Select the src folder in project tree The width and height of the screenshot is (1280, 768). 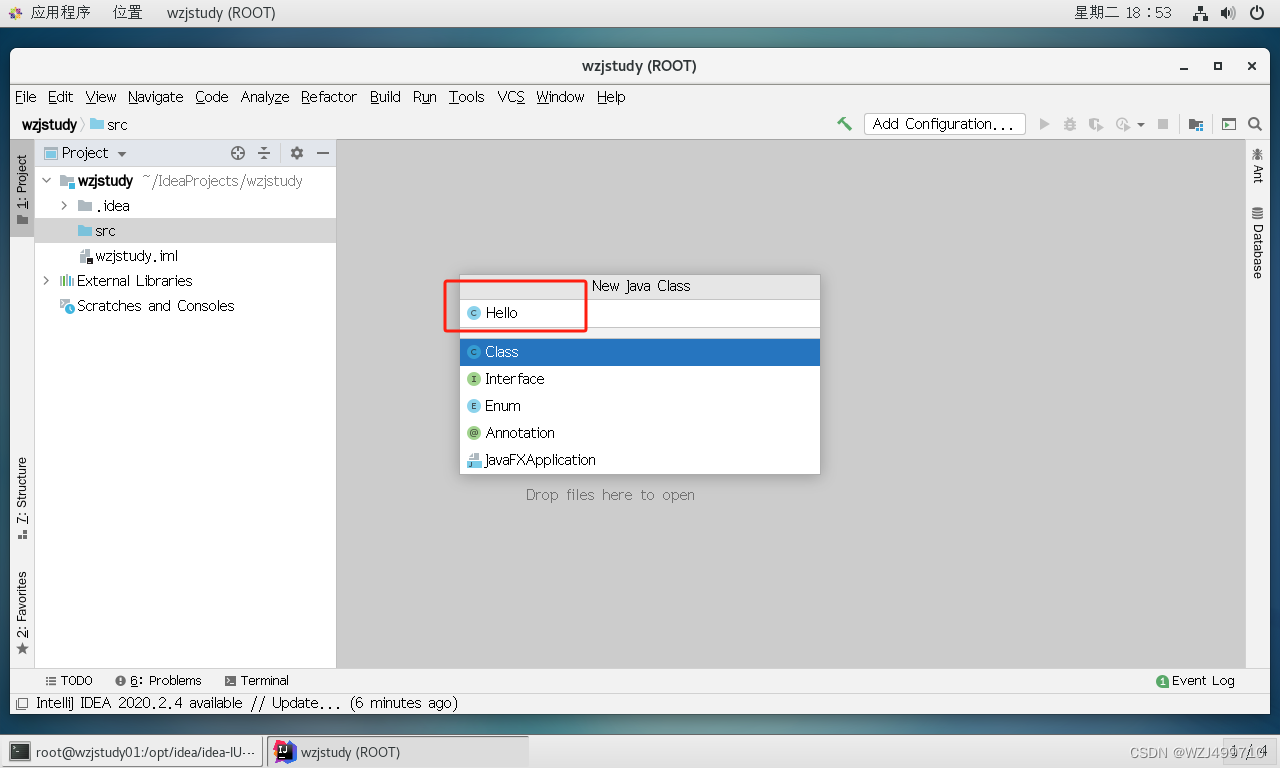[186, 231]
